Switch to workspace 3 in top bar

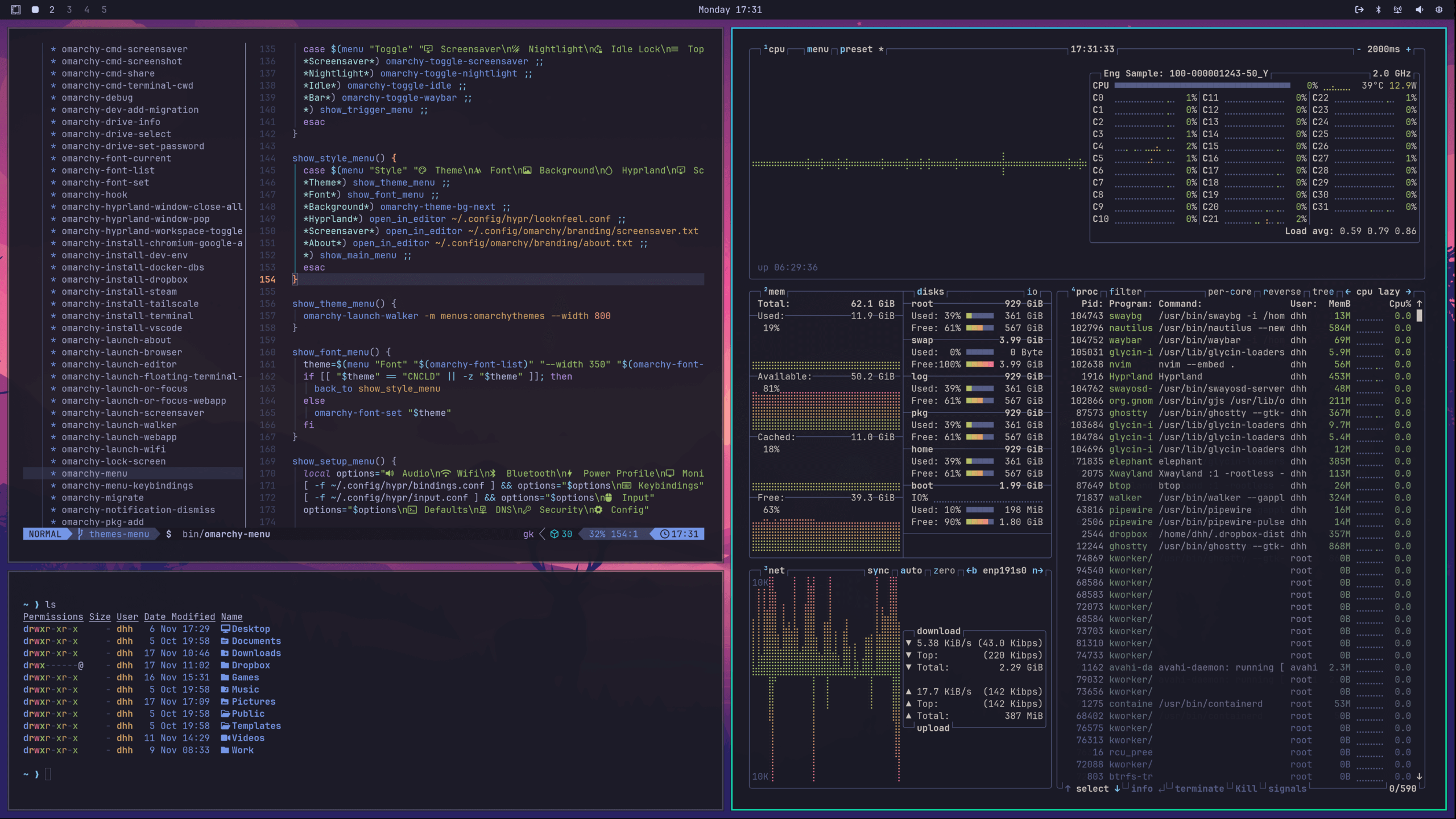click(x=69, y=10)
